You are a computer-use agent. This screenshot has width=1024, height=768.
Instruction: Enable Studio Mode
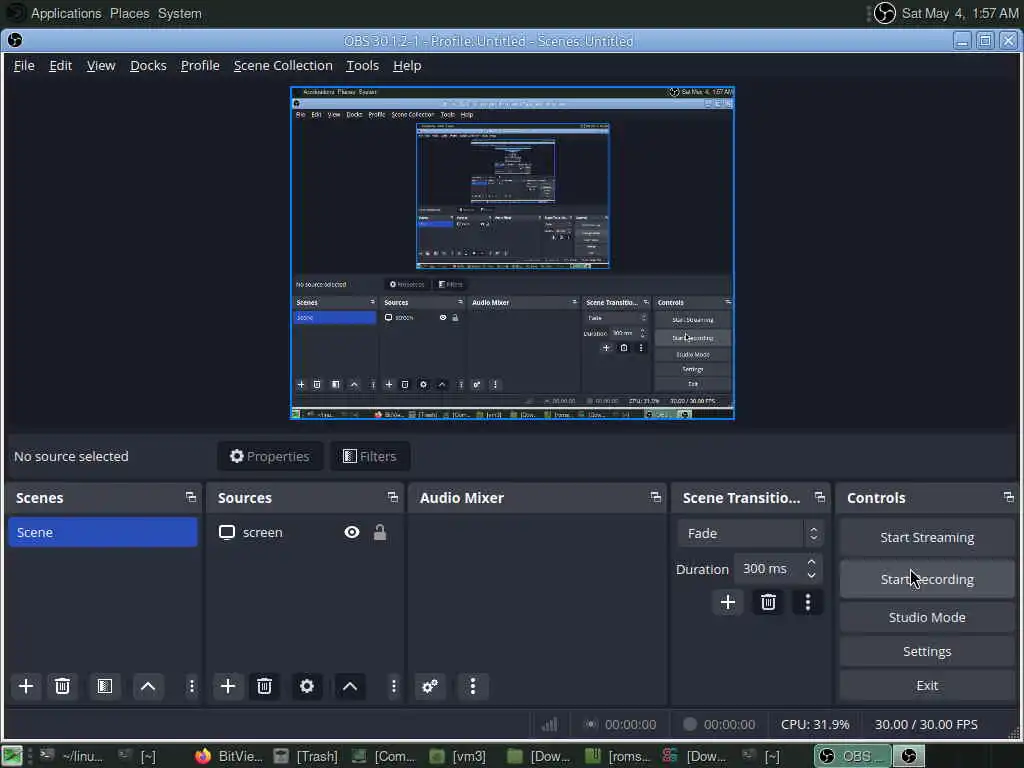pyautogui.click(x=927, y=617)
